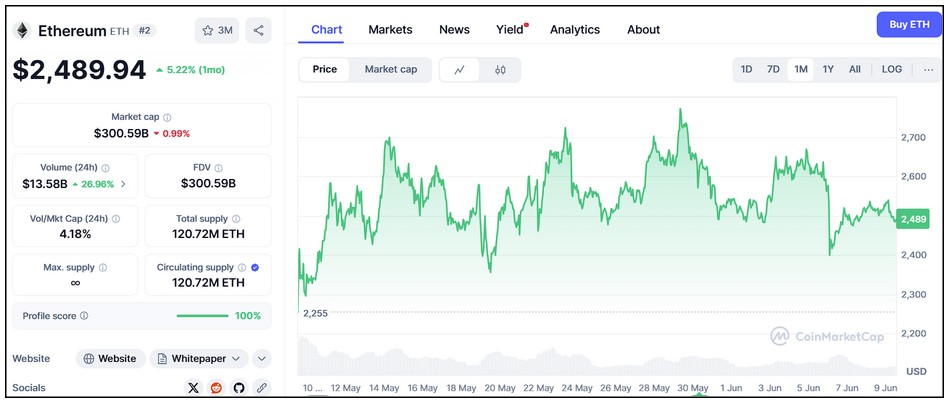The width and height of the screenshot is (947, 403).
Task: Show Profile score info icon
Action: click(84, 316)
